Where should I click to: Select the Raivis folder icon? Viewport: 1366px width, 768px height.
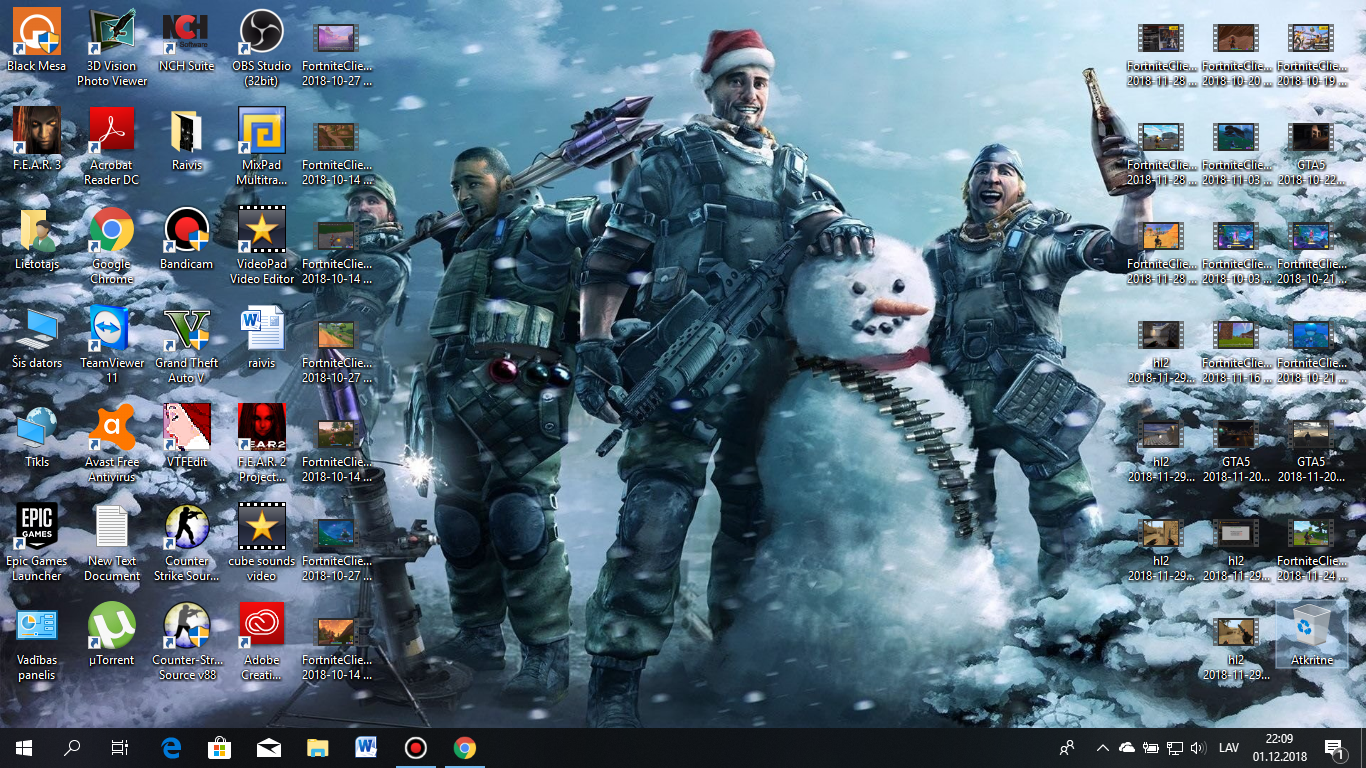187,140
